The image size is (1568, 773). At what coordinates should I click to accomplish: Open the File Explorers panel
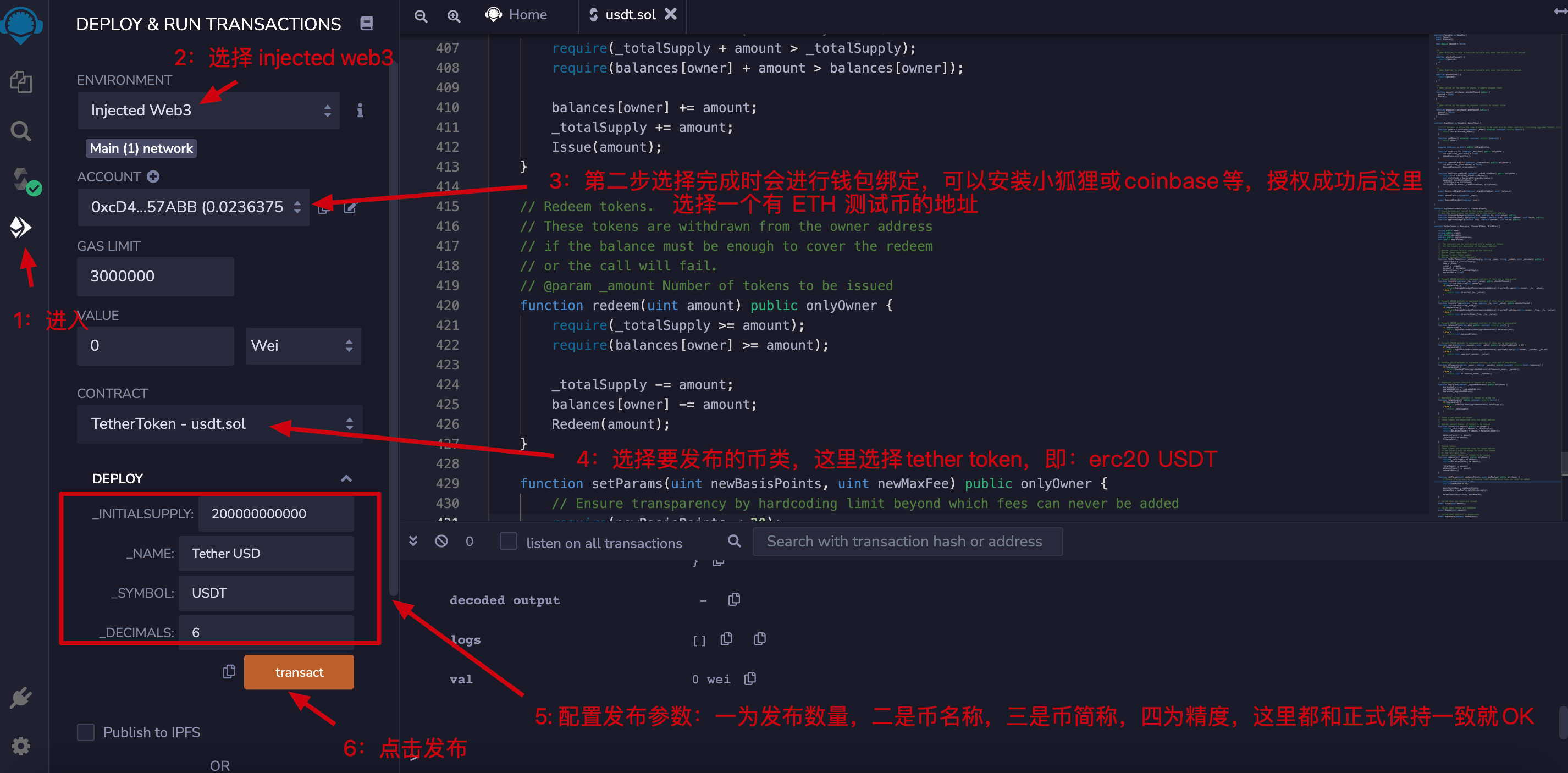tap(22, 82)
